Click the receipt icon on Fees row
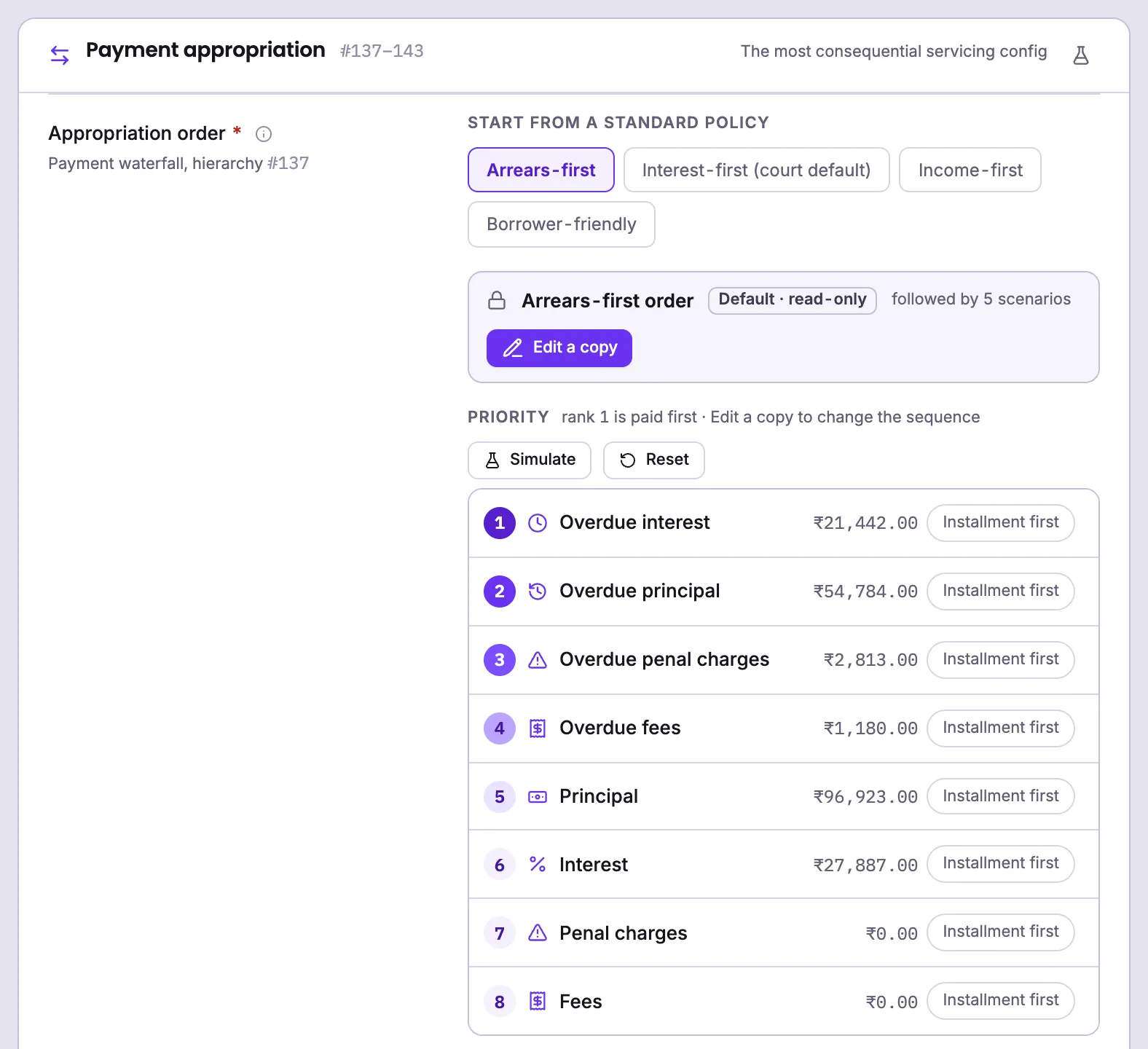This screenshot has width=1148, height=1049. tap(538, 1001)
